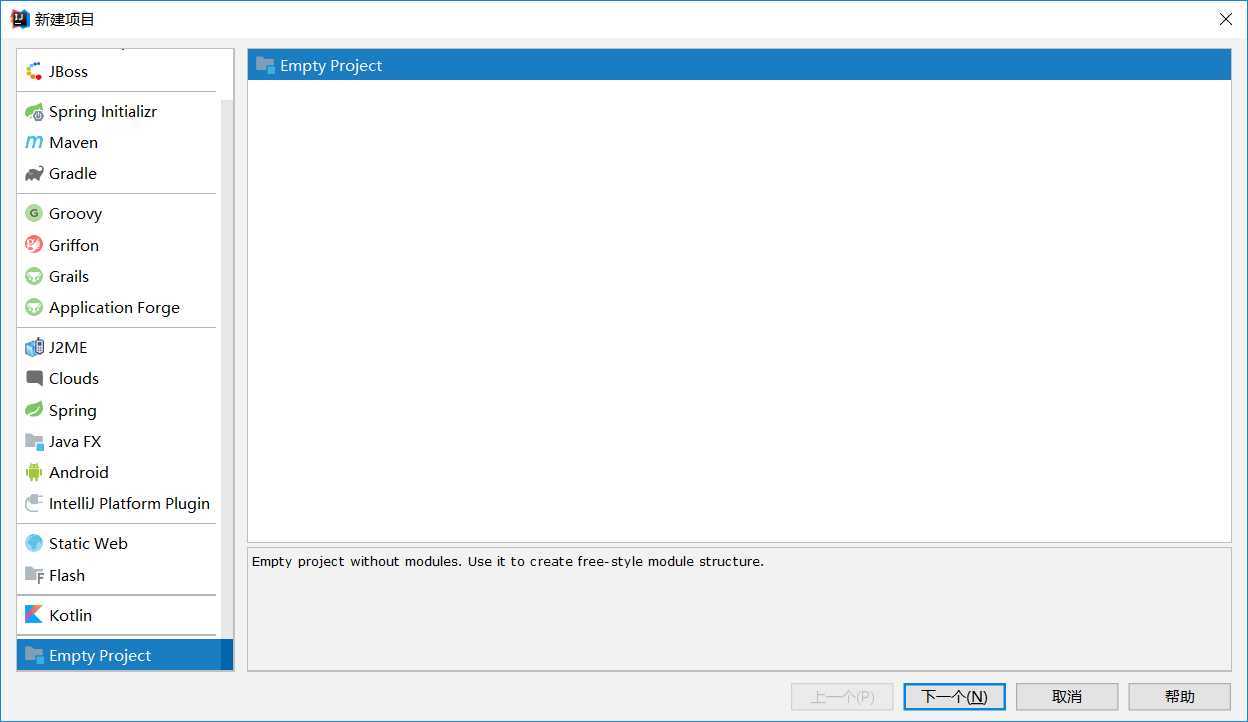
Task: Select the Groovy green G icon
Action: [x=34, y=214]
